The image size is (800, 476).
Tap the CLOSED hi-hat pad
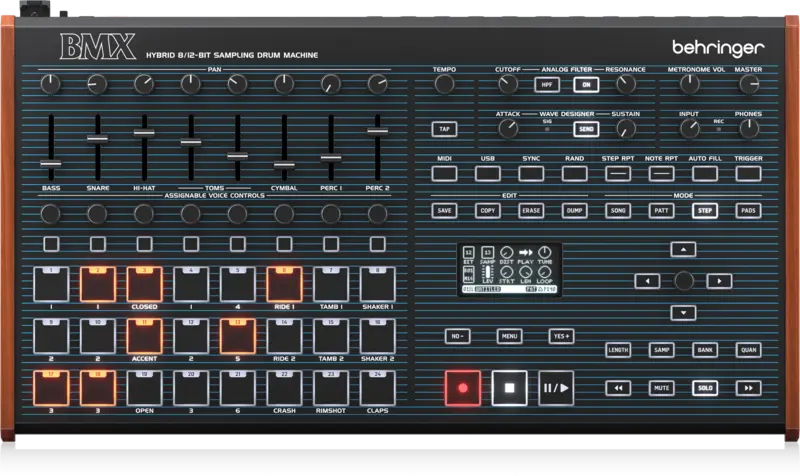coord(144,284)
